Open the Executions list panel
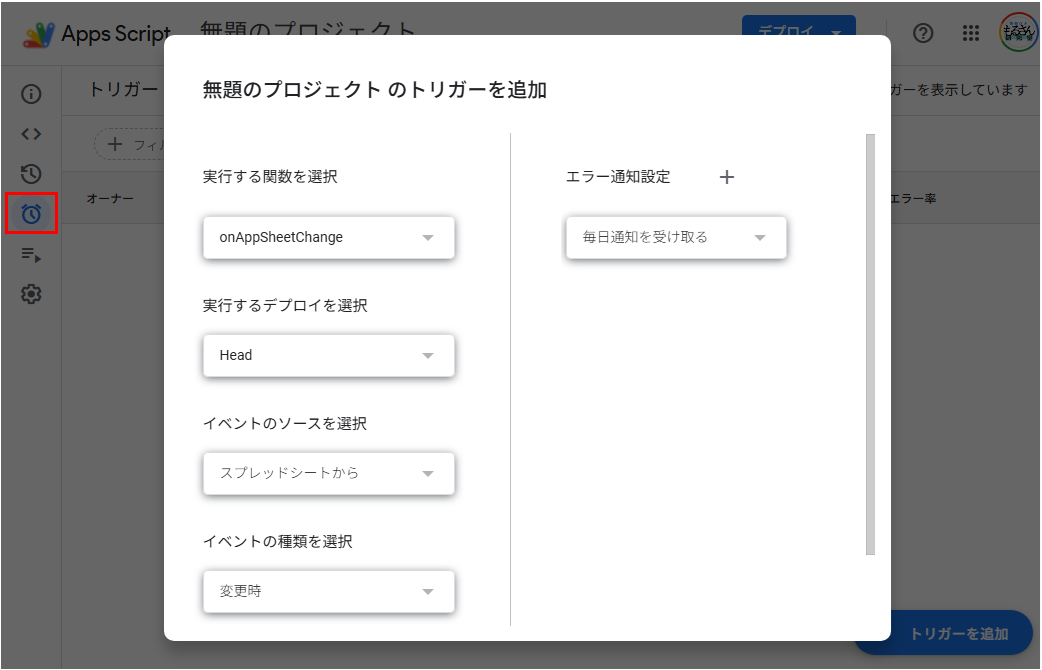The height and width of the screenshot is (670, 1042). tap(30, 254)
